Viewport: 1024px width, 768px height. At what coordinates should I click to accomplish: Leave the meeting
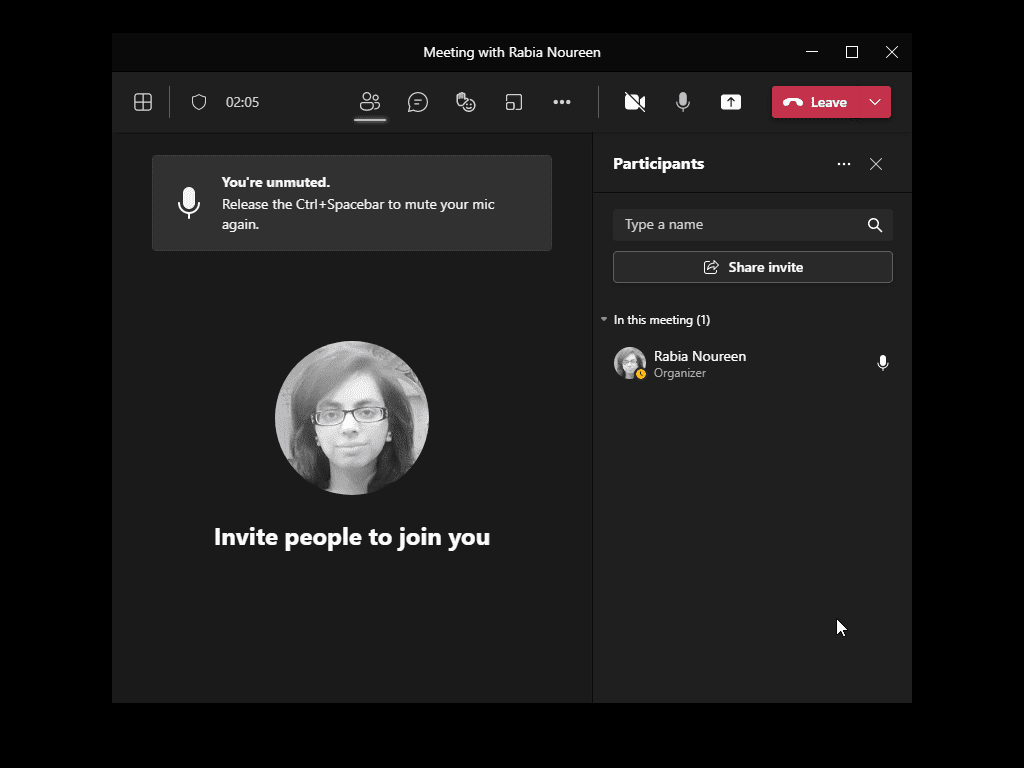click(816, 102)
